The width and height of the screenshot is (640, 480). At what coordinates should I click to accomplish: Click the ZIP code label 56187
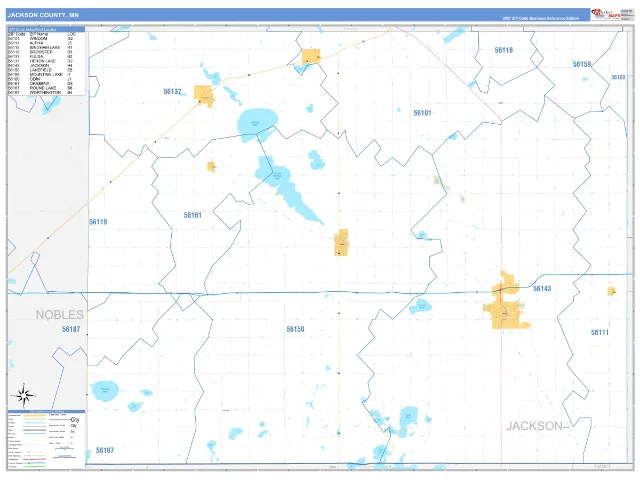pyautogui.click(x=71, y=329)
